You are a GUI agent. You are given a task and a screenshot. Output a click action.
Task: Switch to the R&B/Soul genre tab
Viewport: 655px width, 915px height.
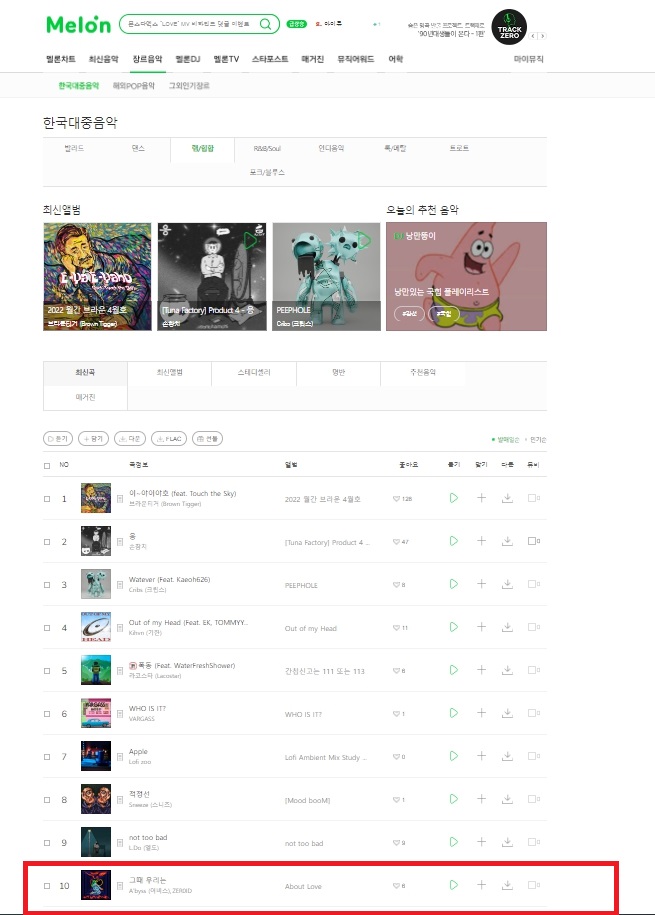267,149
